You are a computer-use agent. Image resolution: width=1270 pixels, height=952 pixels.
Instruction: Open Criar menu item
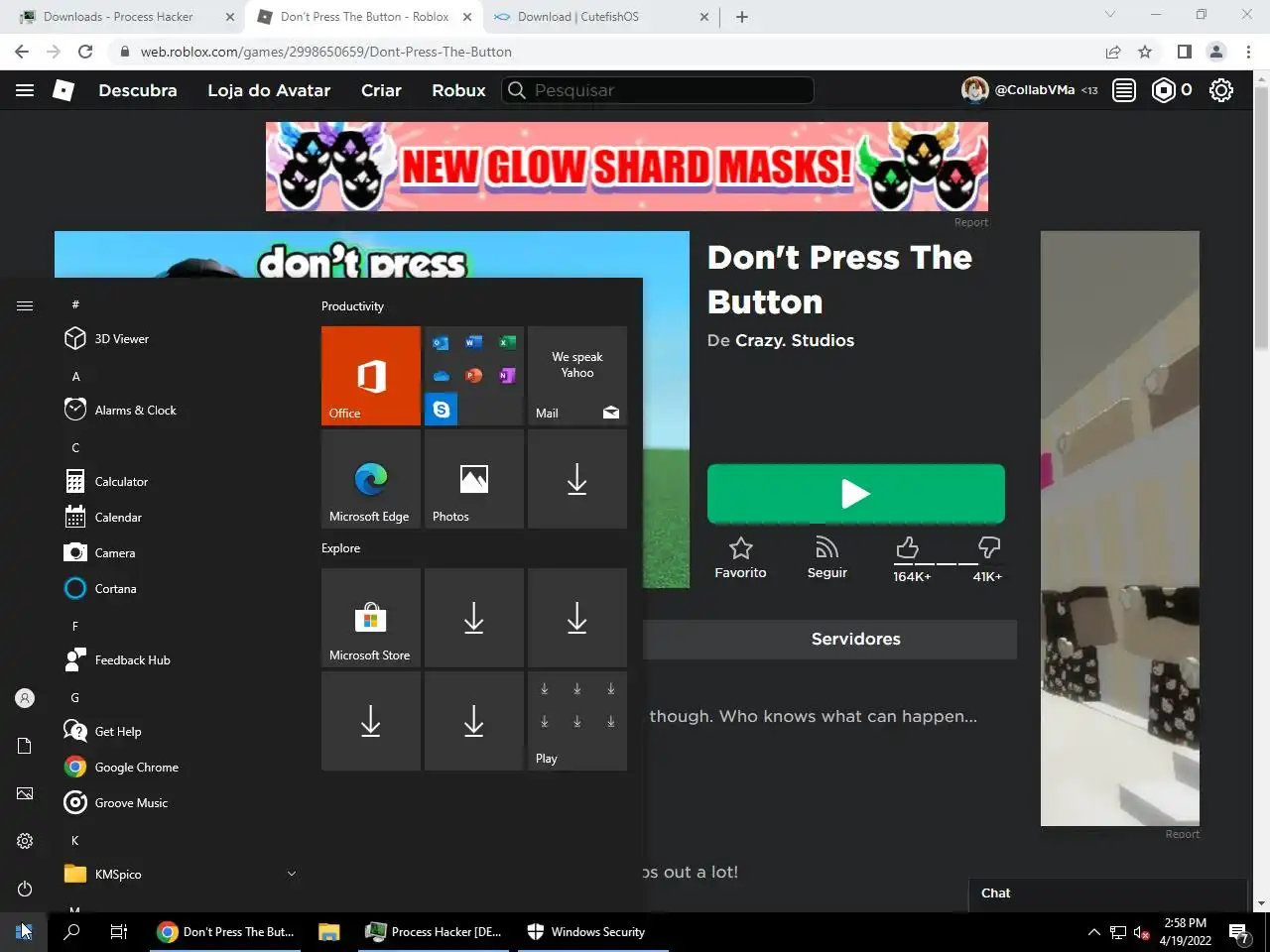(x=381, y=90)
